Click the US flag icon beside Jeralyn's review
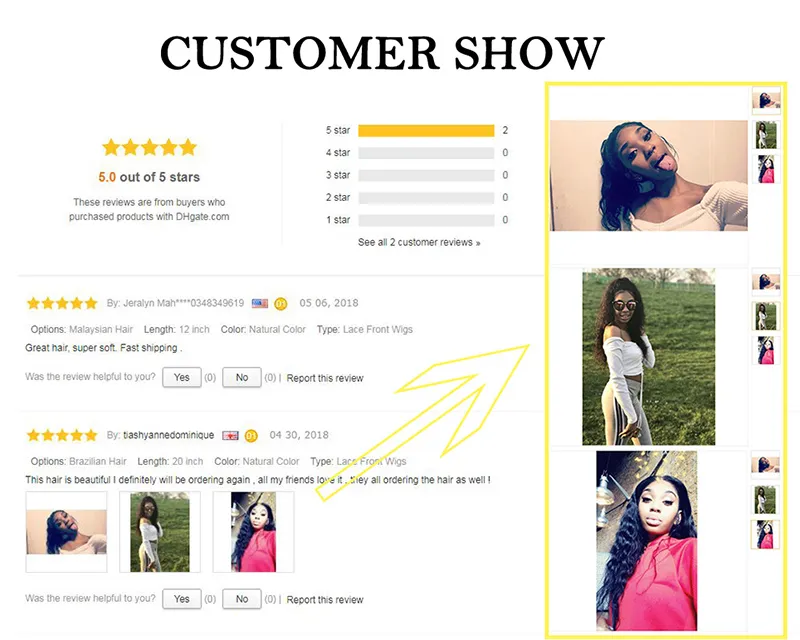The width and height of the screenshot is (800, 640). [260, 304]
